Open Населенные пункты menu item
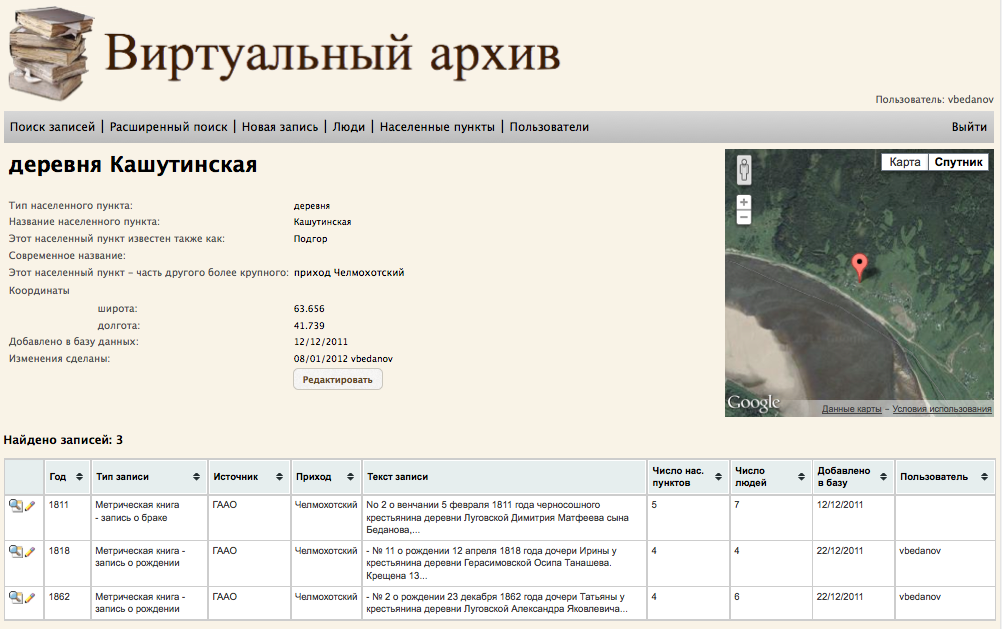The height and width of the screenshot is (629, 1002). click(437, 127)
